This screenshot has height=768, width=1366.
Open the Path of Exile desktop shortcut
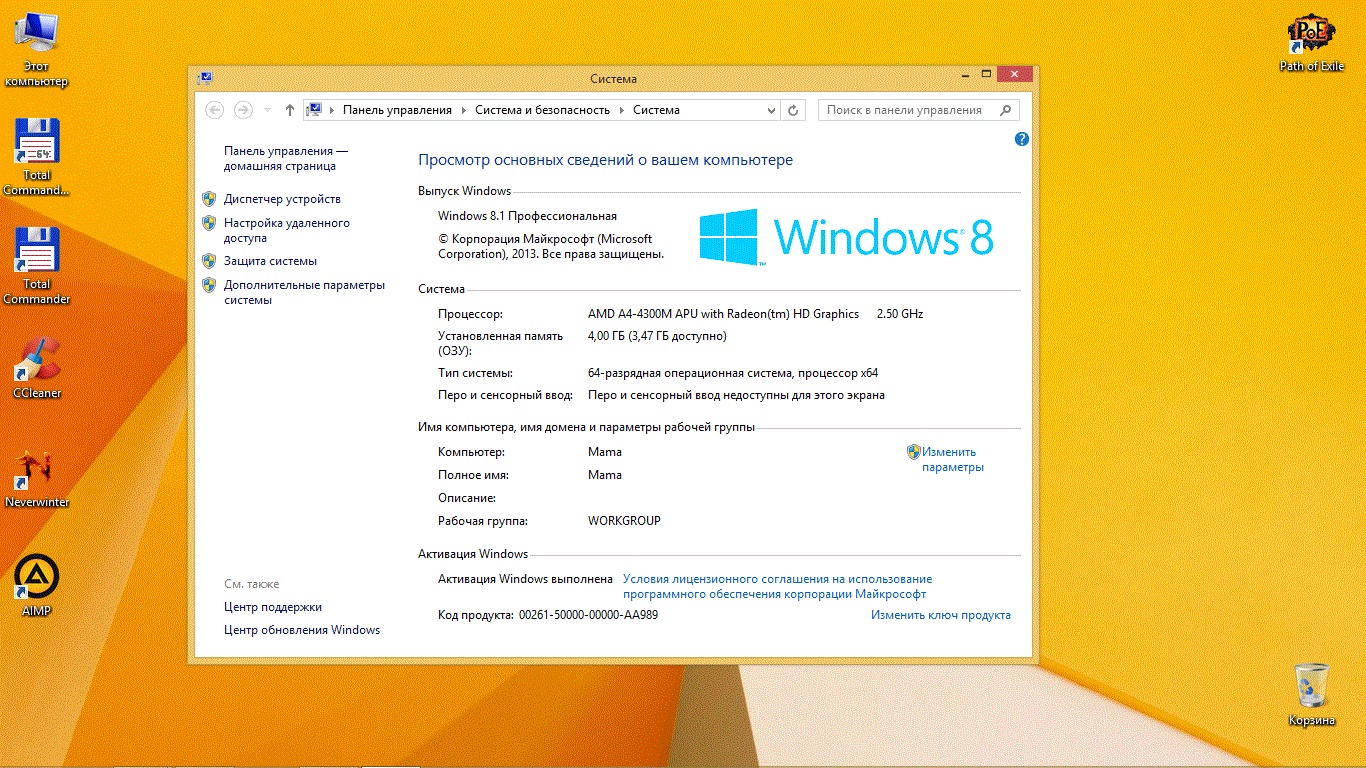click(x=1311, y=37)
